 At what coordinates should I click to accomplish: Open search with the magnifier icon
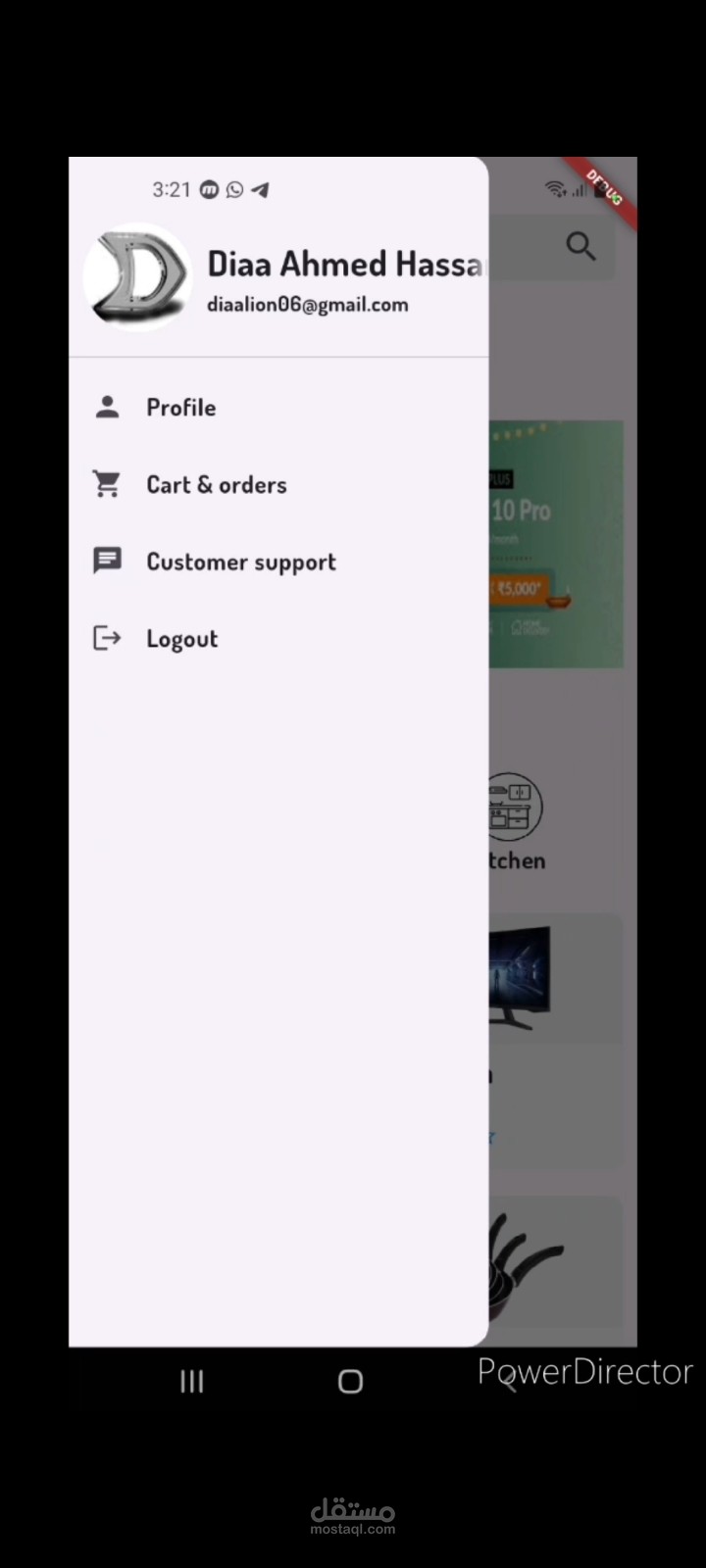[x=581, y=246]
